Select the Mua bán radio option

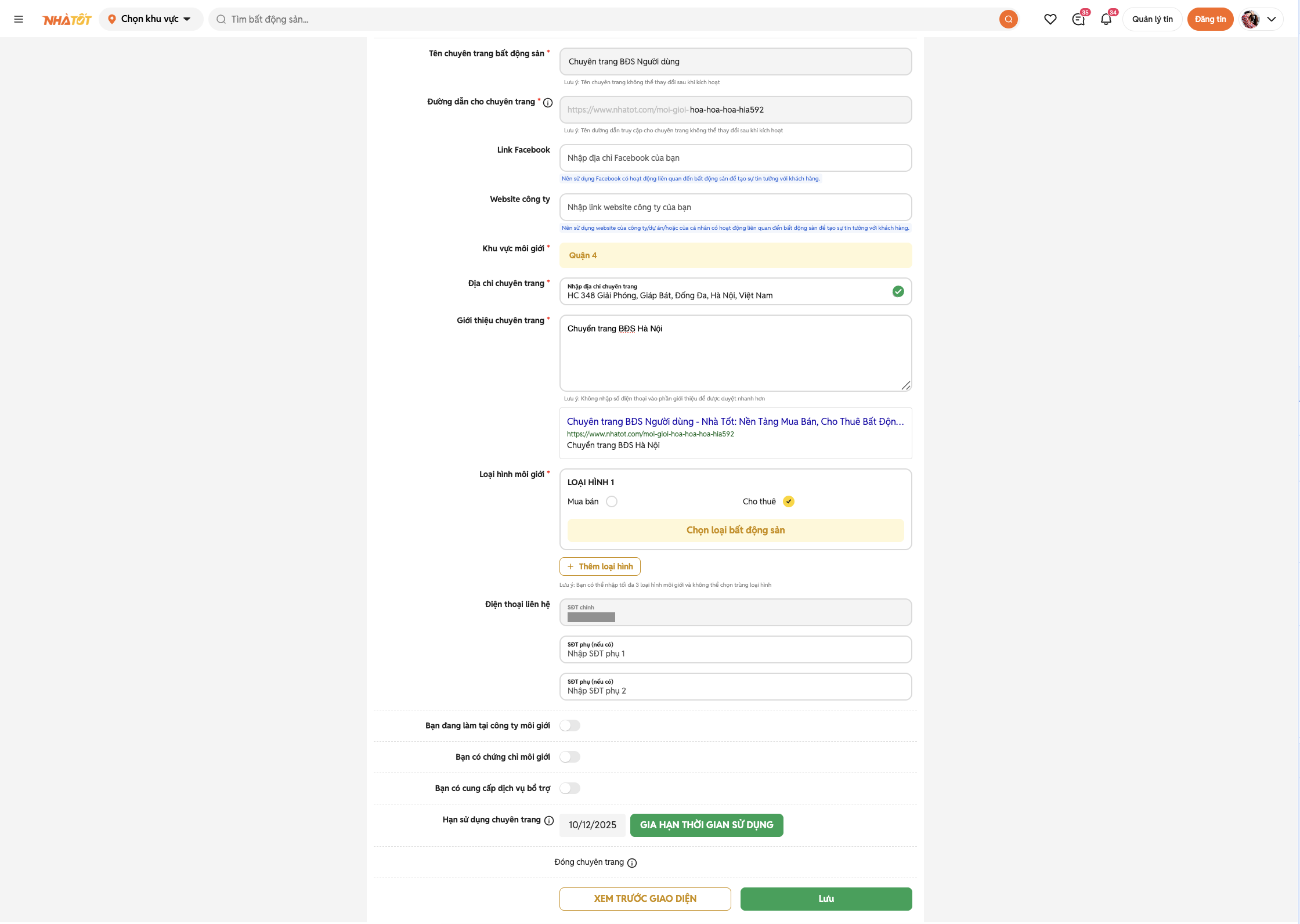[x=612, y=501]
